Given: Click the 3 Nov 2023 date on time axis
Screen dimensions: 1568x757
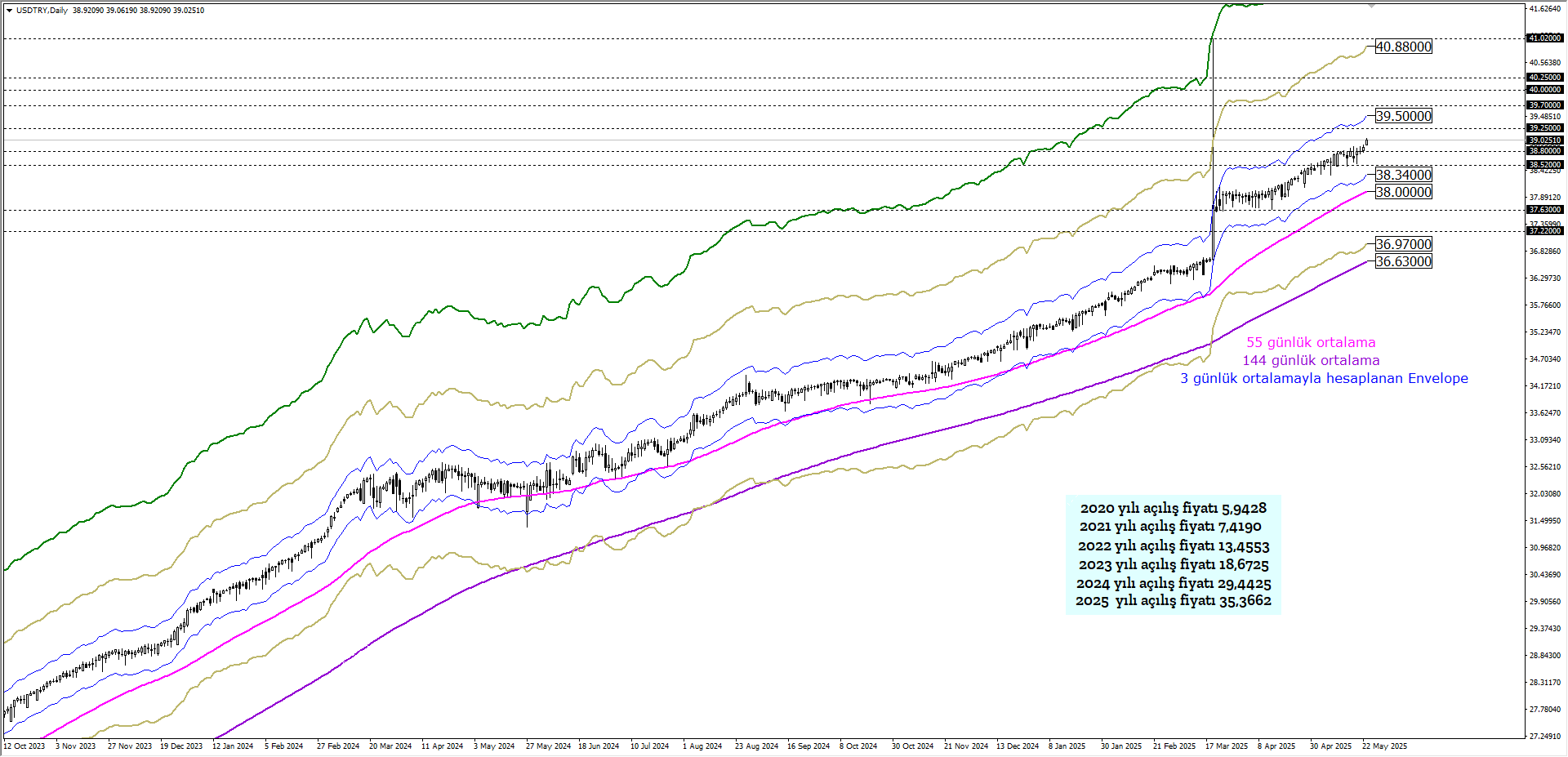Looking at the screenshot, I should pos(75,746).
